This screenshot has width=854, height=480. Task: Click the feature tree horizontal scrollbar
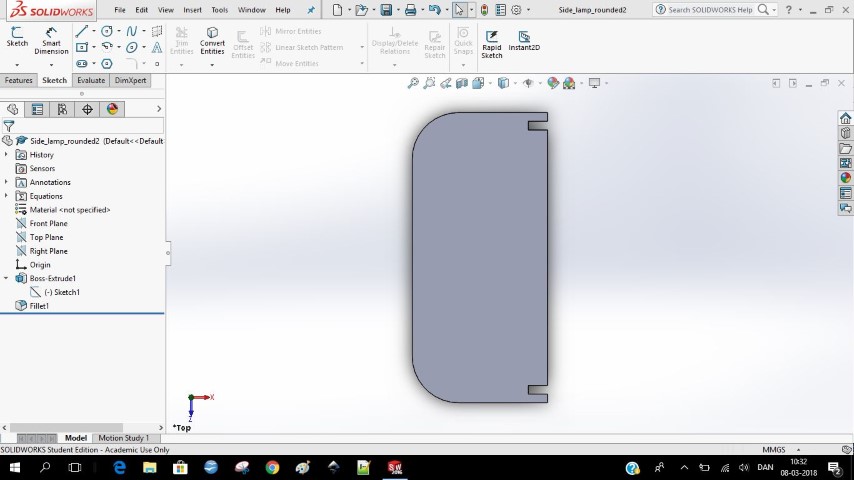click(x=66, y=428)
